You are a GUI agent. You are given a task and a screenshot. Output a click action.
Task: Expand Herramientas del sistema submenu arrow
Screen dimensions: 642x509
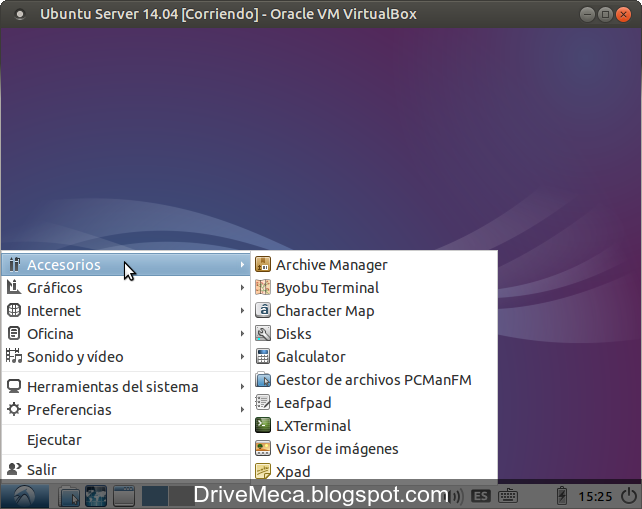[242, 387]
